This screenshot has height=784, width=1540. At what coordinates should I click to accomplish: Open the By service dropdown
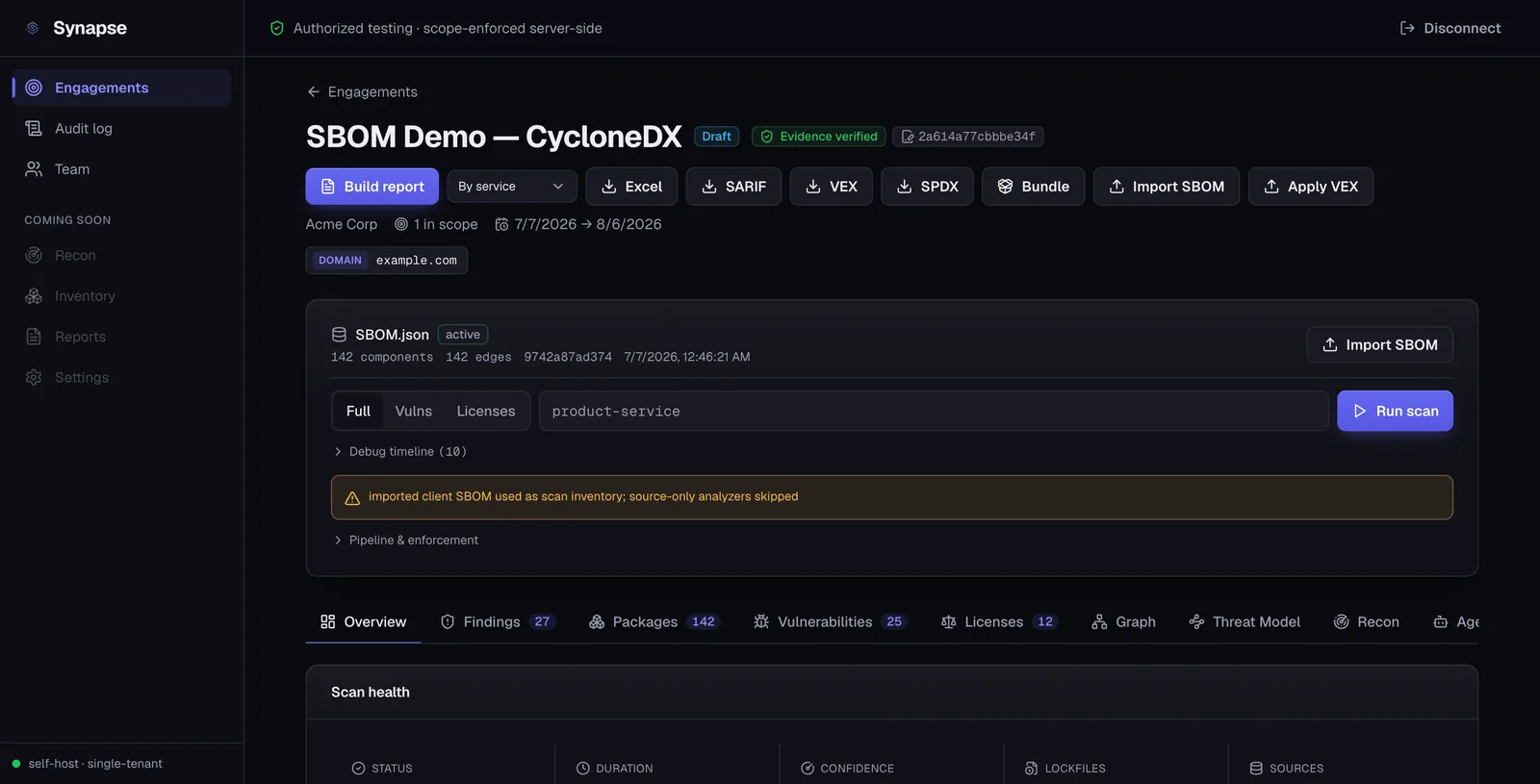point(512,187)
